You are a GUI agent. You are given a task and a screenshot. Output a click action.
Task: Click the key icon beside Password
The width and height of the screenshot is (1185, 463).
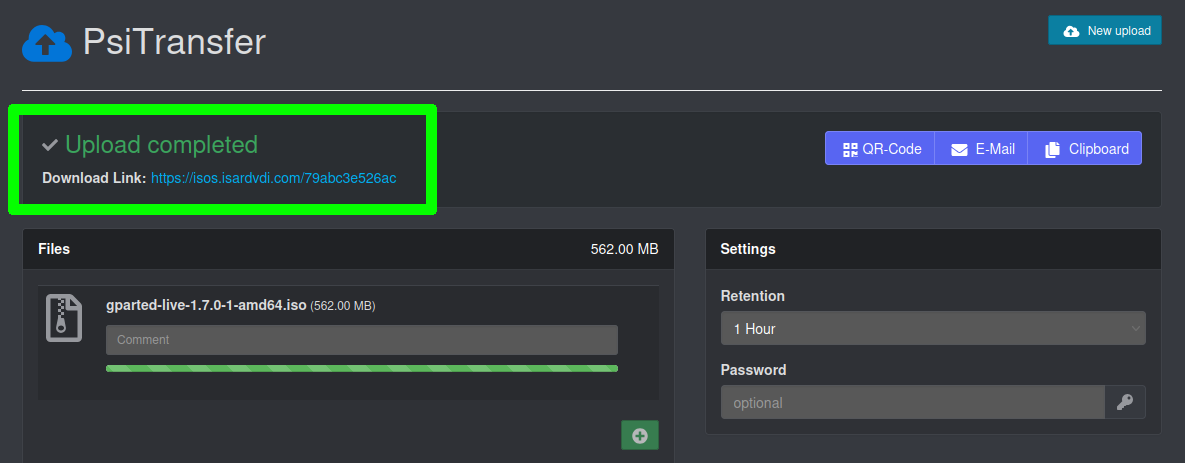(1125, 403)
